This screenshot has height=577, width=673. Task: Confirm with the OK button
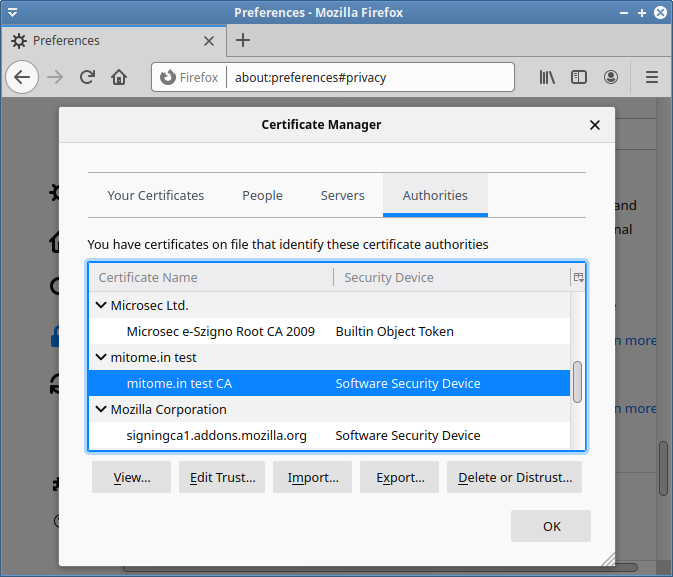click(x=551, y=526)
